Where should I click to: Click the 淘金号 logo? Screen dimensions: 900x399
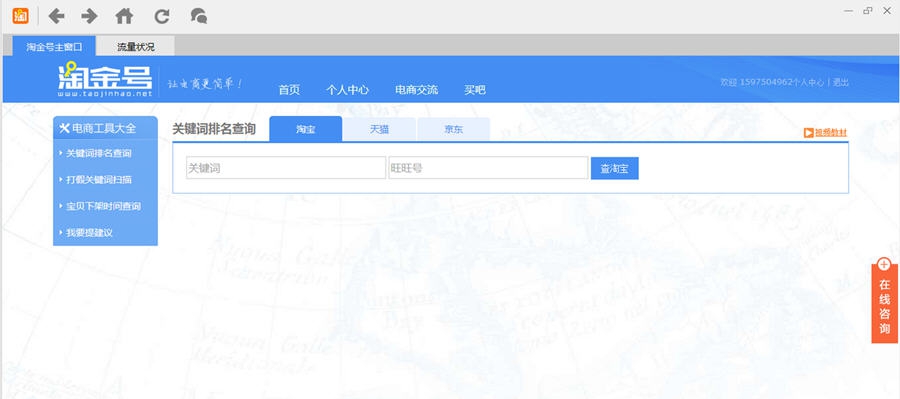(x=105, y=79)
